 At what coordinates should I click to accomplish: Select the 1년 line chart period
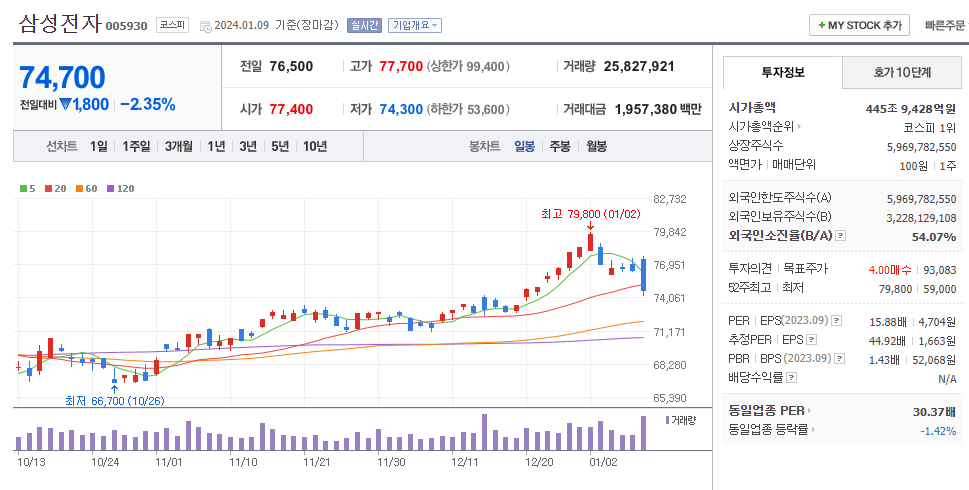tap(216, 146)
